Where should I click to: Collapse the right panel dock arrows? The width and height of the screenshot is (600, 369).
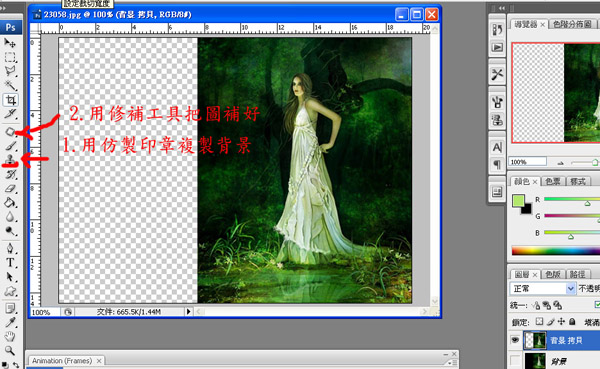click(x=501, y=8)
